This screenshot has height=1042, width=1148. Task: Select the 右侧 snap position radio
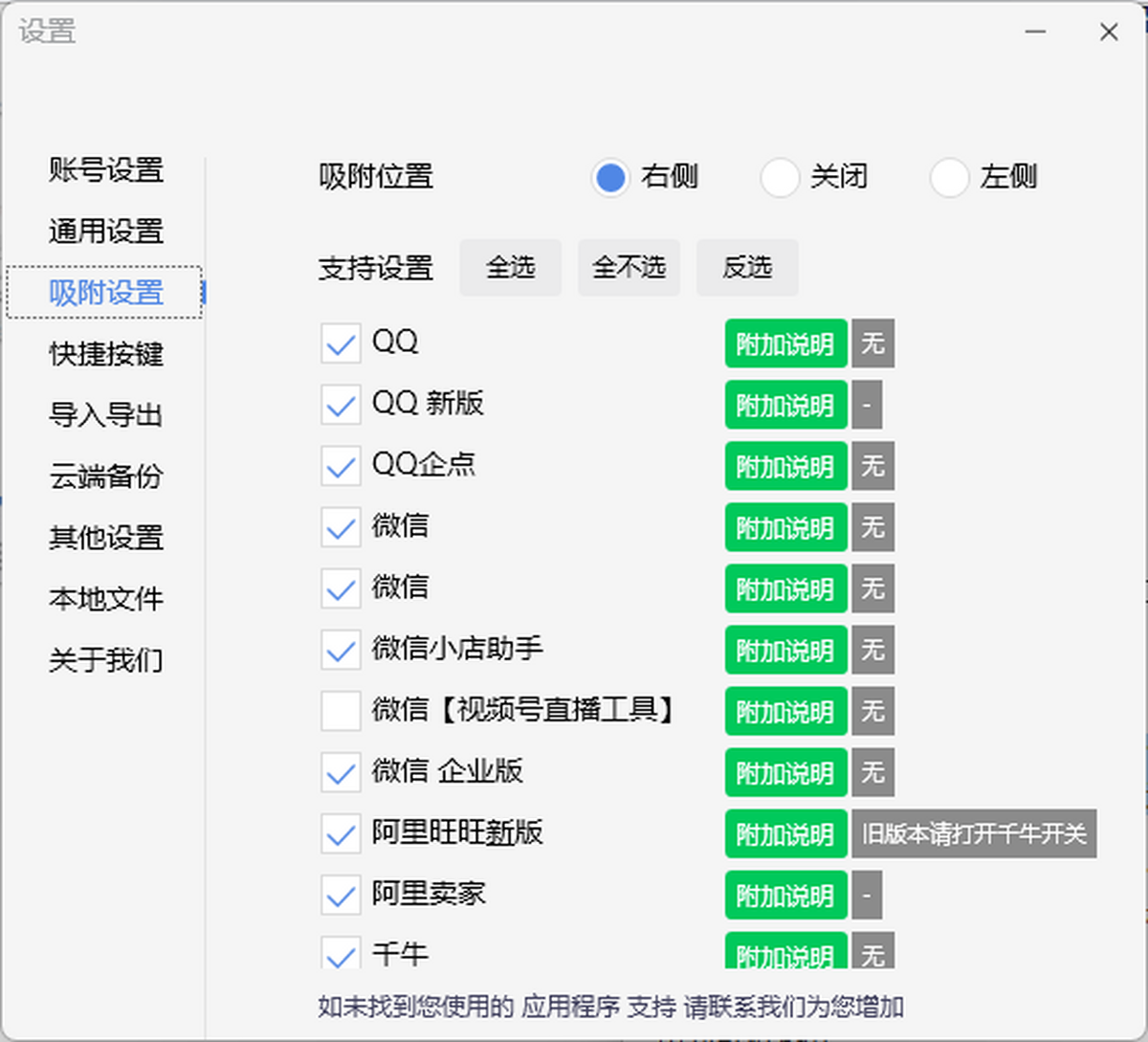pos(609,177)
